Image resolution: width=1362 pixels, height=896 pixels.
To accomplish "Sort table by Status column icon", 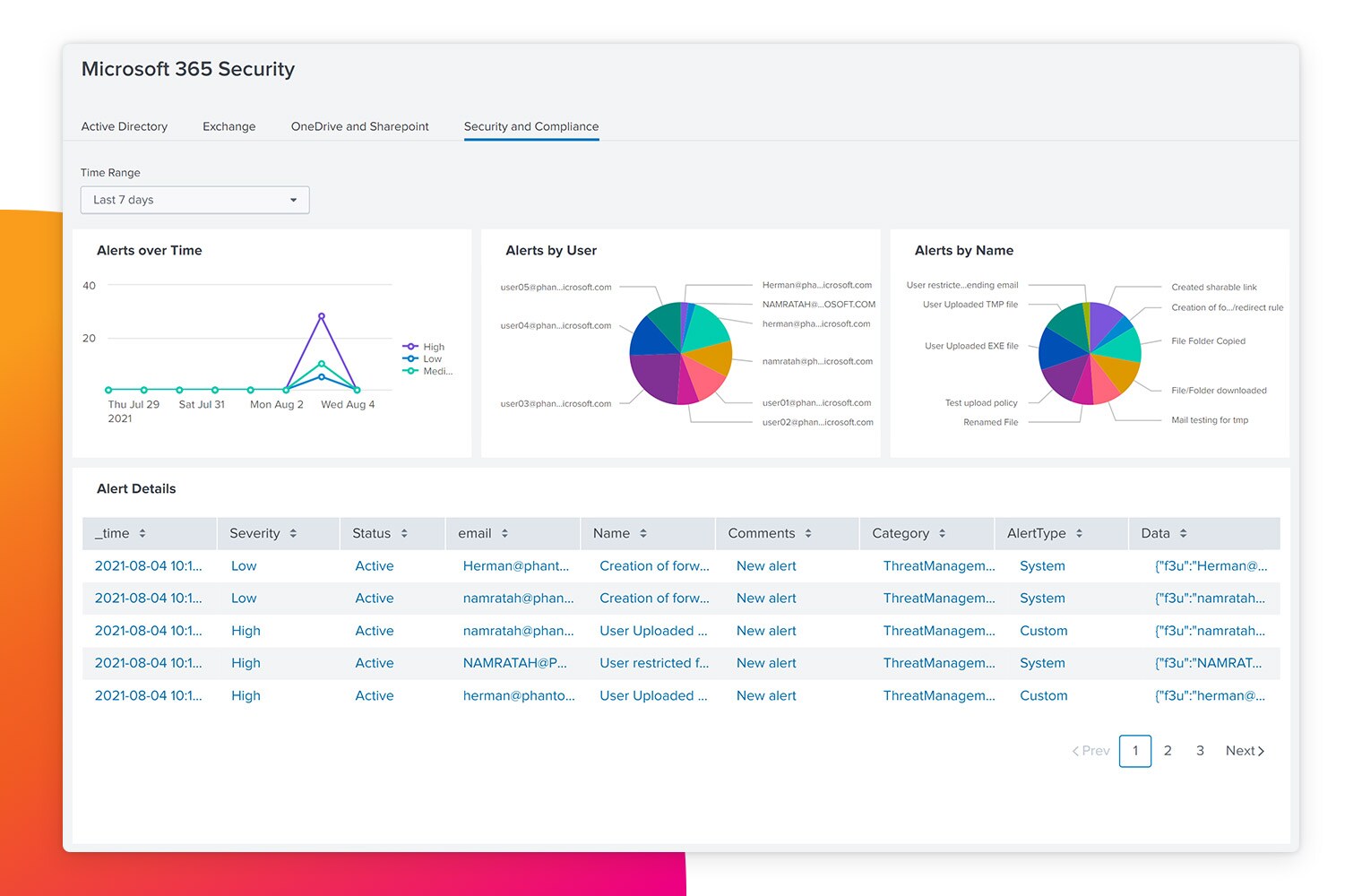I will click(x=404, y=533).
